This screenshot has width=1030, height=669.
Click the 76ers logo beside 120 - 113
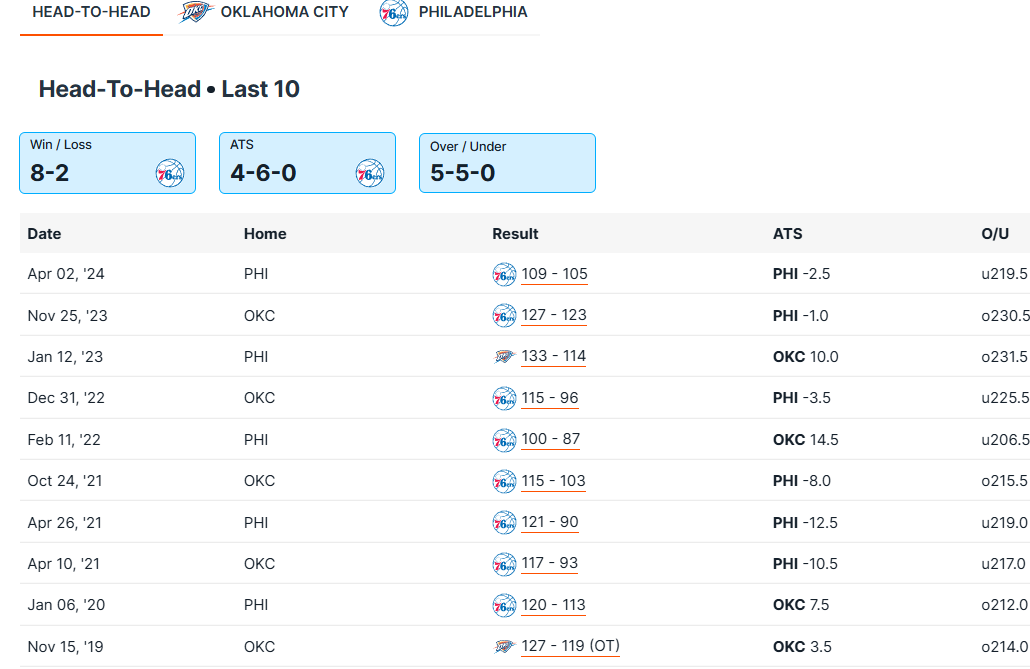click(504, 606)
